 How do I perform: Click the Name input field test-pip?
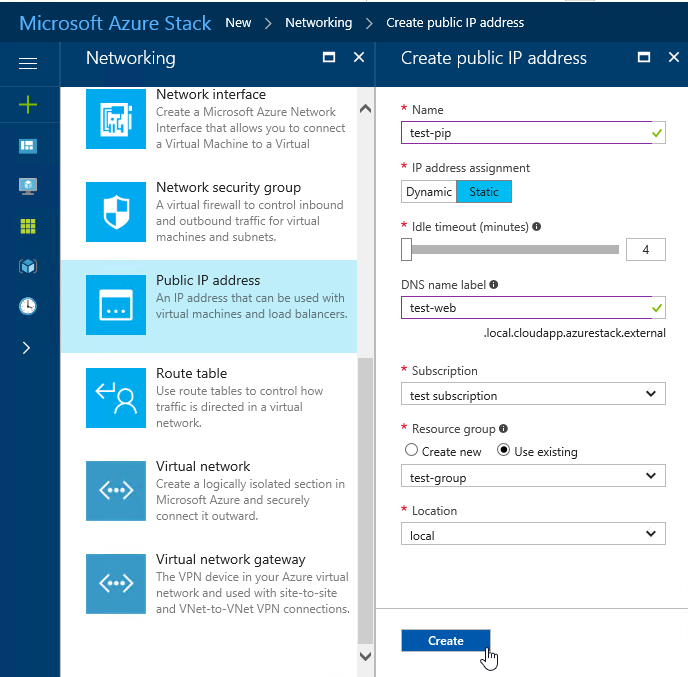(533, 133)
